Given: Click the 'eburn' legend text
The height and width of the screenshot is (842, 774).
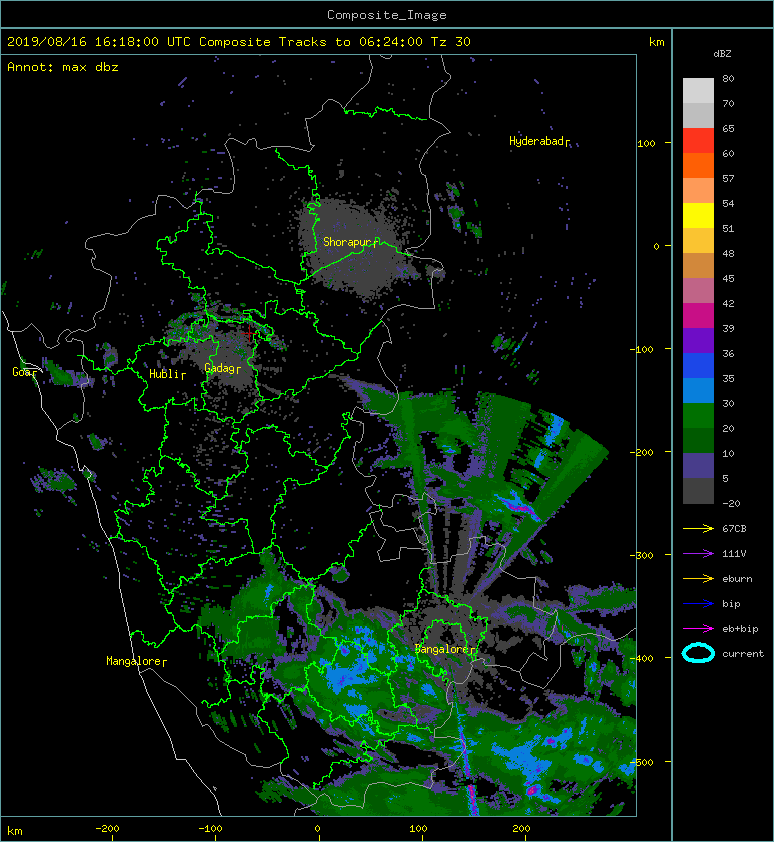Looking at the screenshot, I should [737, 579].
